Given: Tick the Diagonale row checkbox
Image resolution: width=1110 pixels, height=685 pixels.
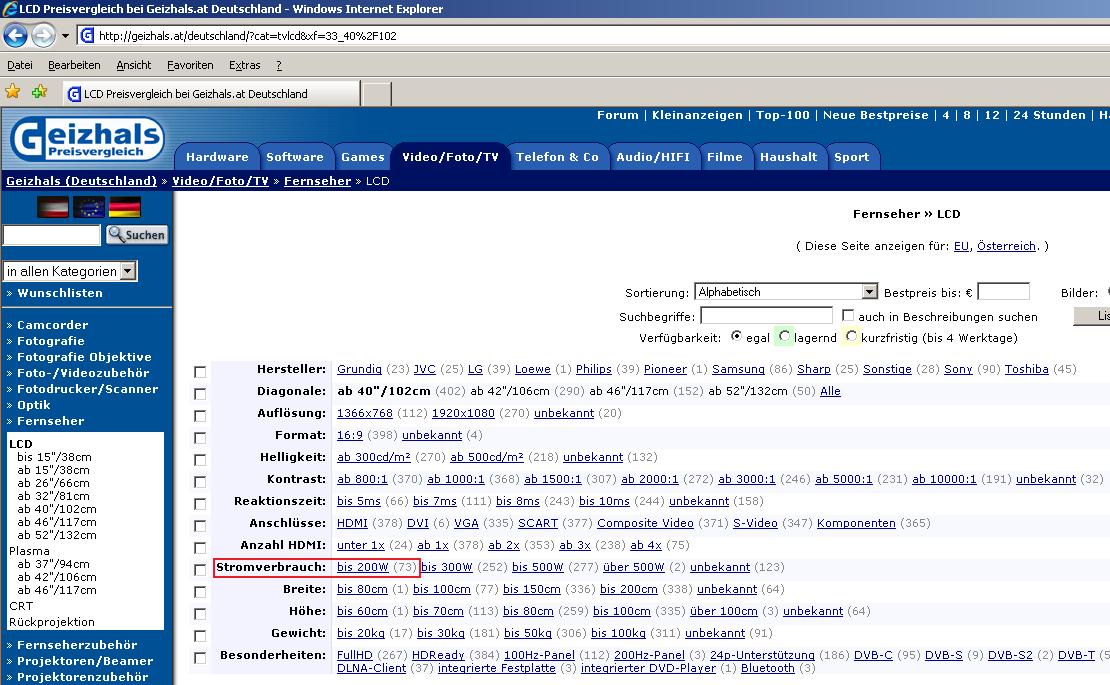Looking at the screenshot, I should [x=200, y=393].
